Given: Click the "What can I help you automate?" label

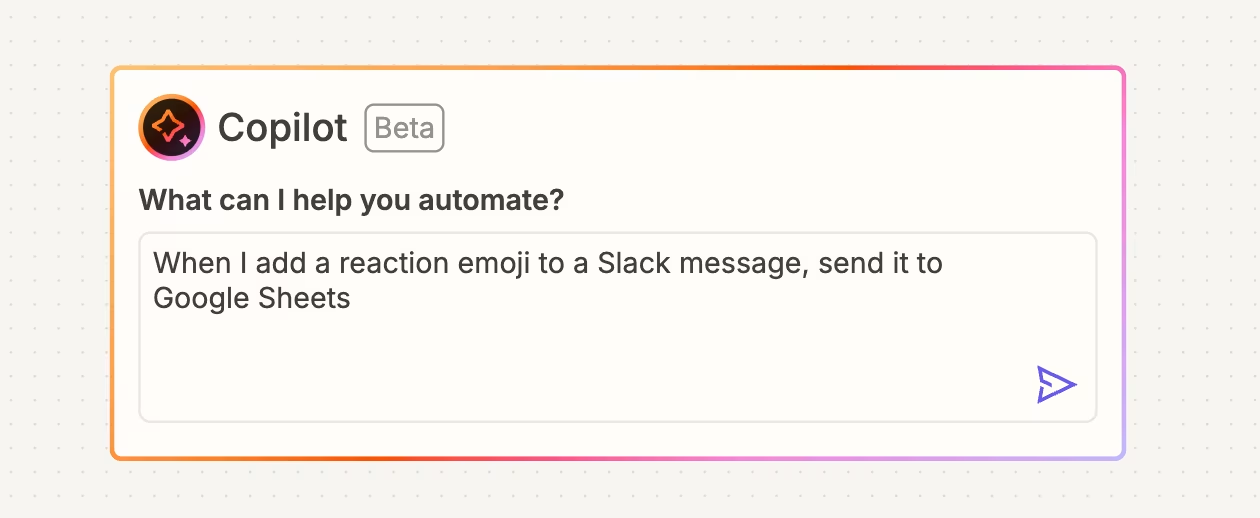Looking at the screenshot, I should tap(352, 200).
